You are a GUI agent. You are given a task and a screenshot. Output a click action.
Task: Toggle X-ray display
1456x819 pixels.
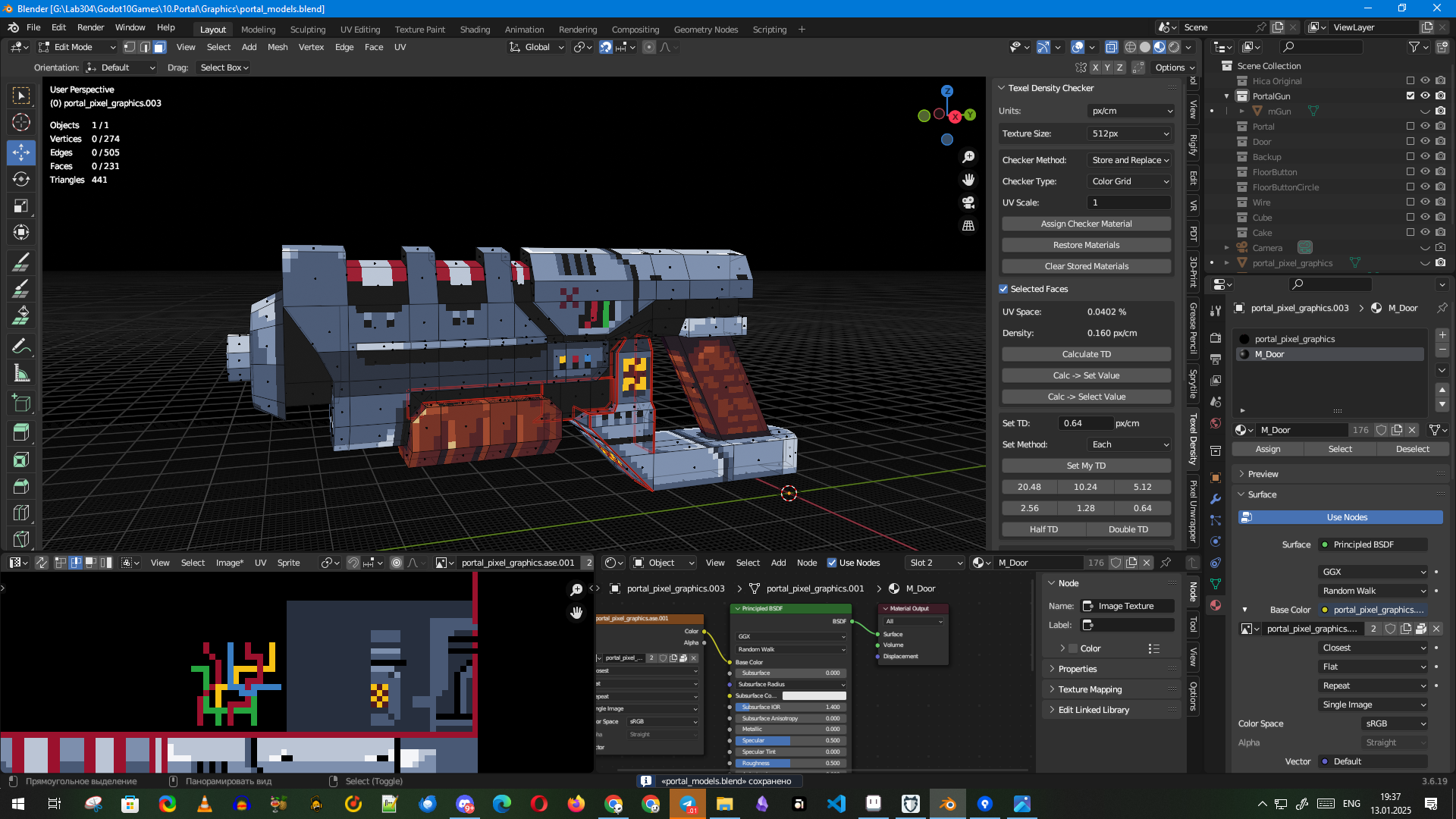coord(1111,47)
